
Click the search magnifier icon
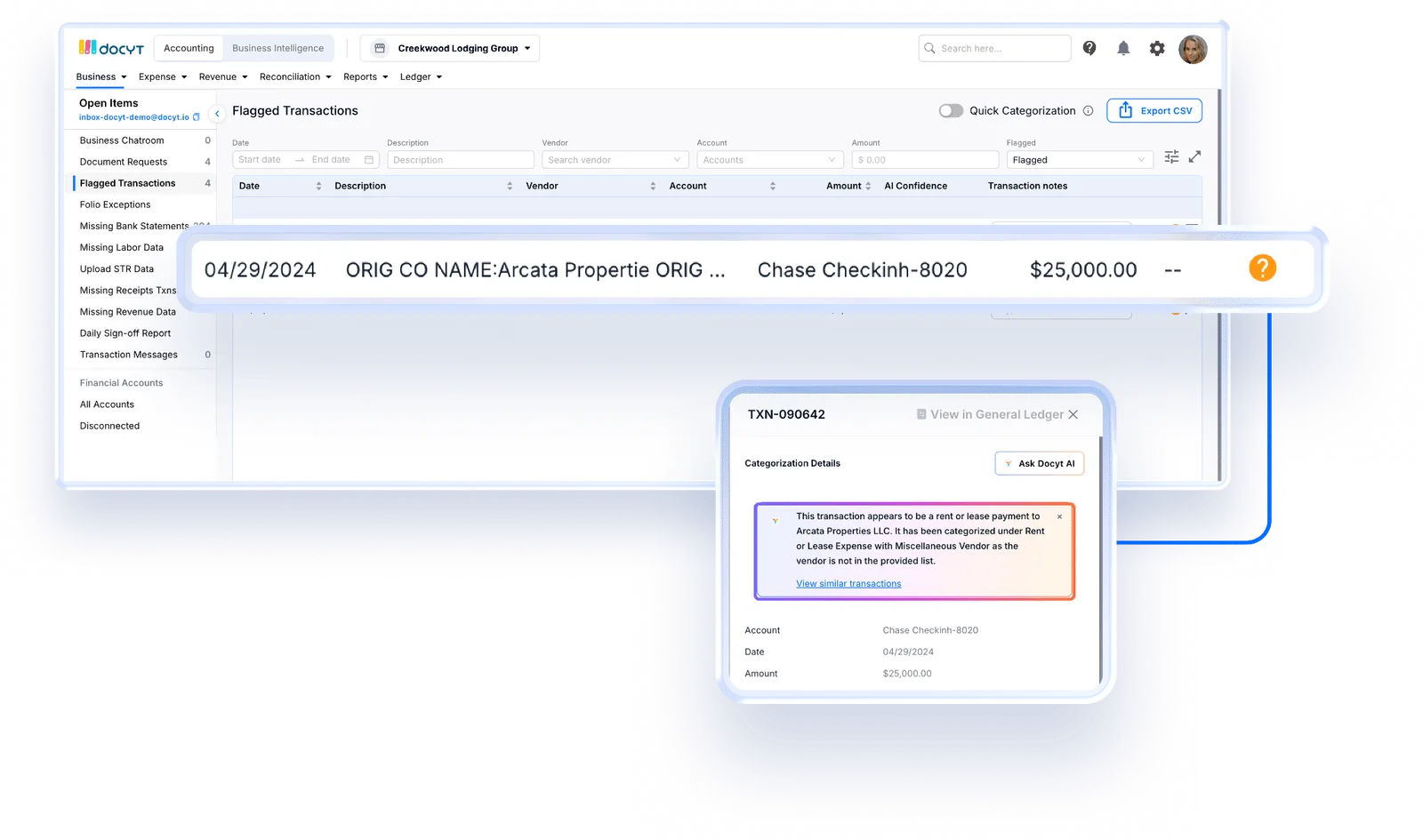[x=930, y=48]
